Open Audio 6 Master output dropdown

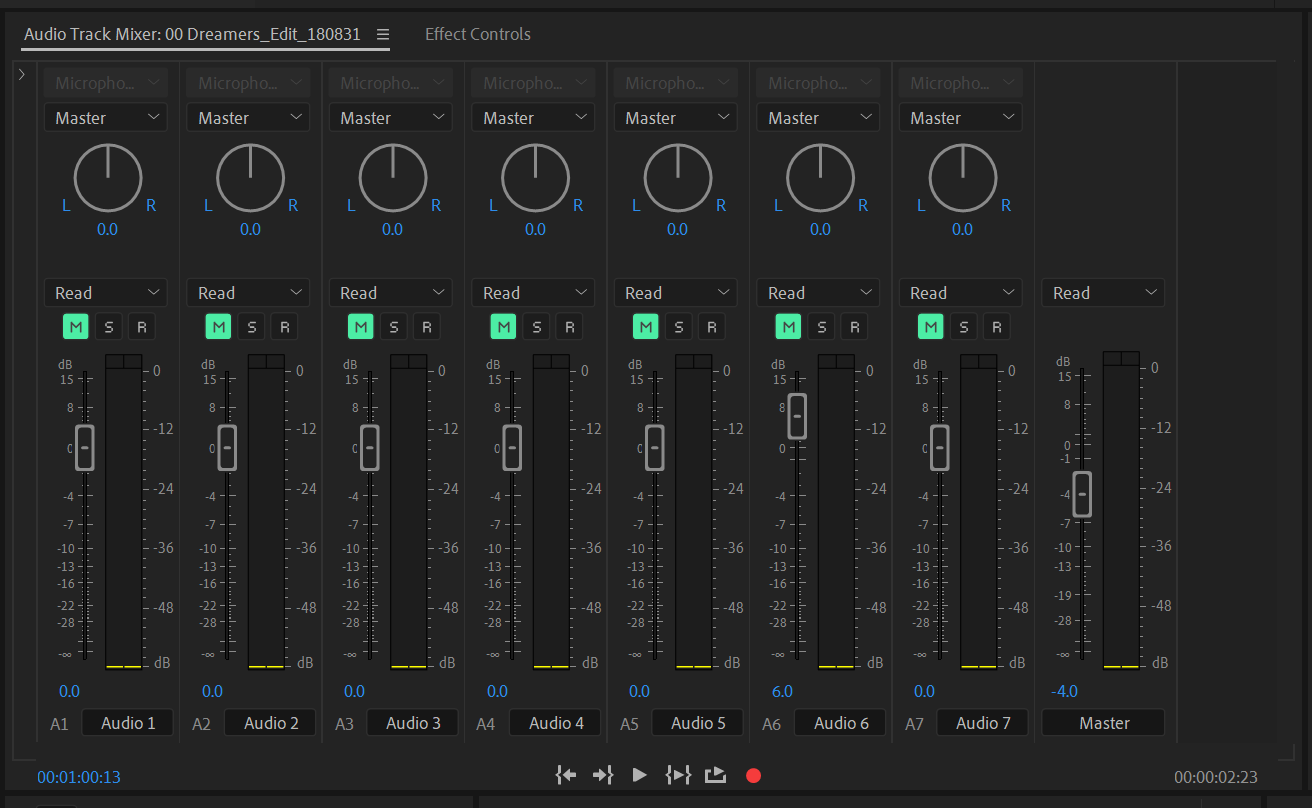tap(818, 118)
